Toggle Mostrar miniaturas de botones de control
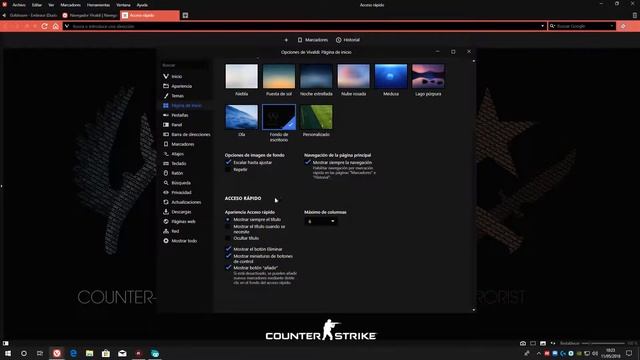 click(228, 256)
